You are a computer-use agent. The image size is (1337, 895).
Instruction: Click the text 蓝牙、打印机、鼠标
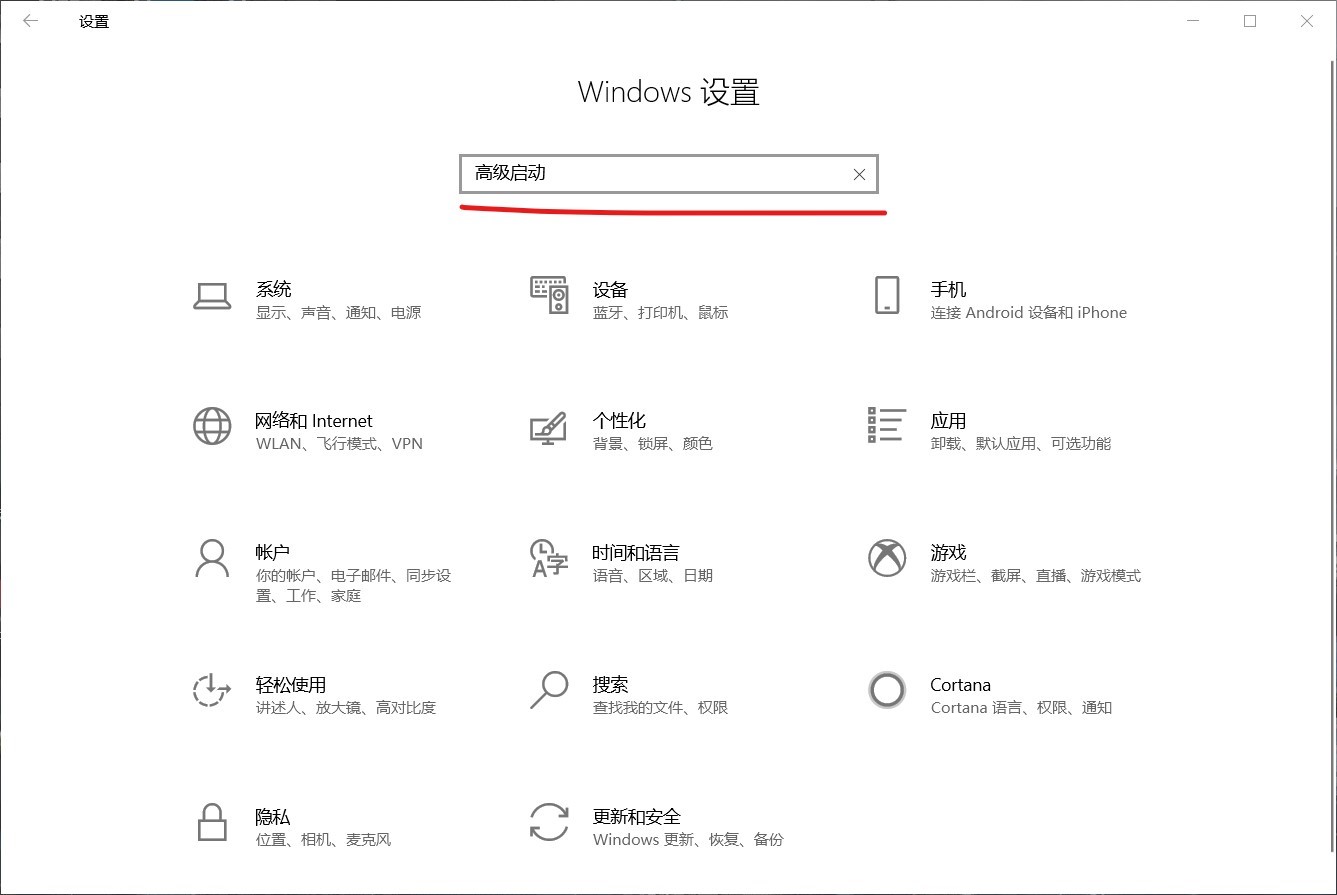tap(661, 313)
